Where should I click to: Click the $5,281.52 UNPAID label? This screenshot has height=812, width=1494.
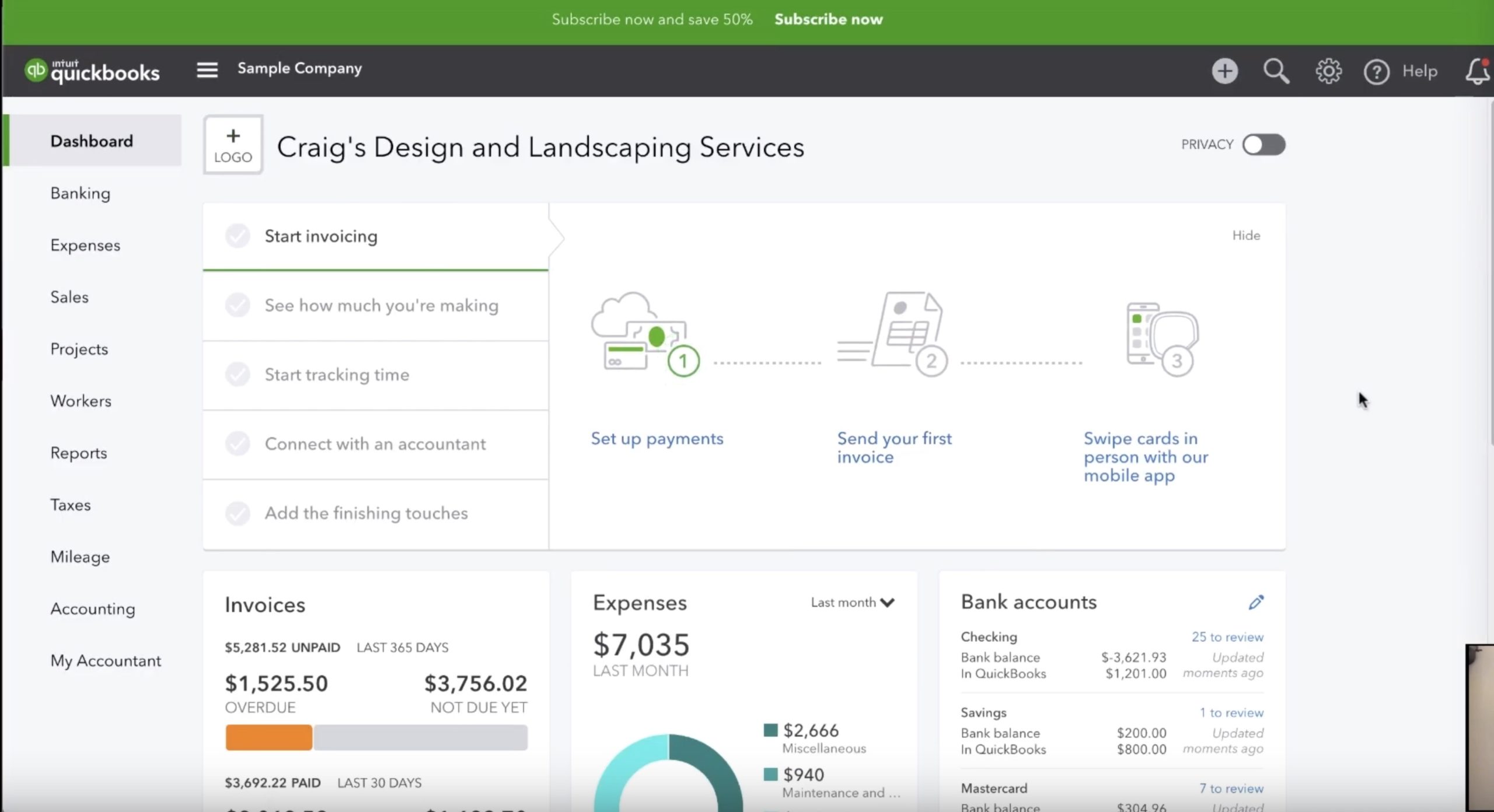282,647
